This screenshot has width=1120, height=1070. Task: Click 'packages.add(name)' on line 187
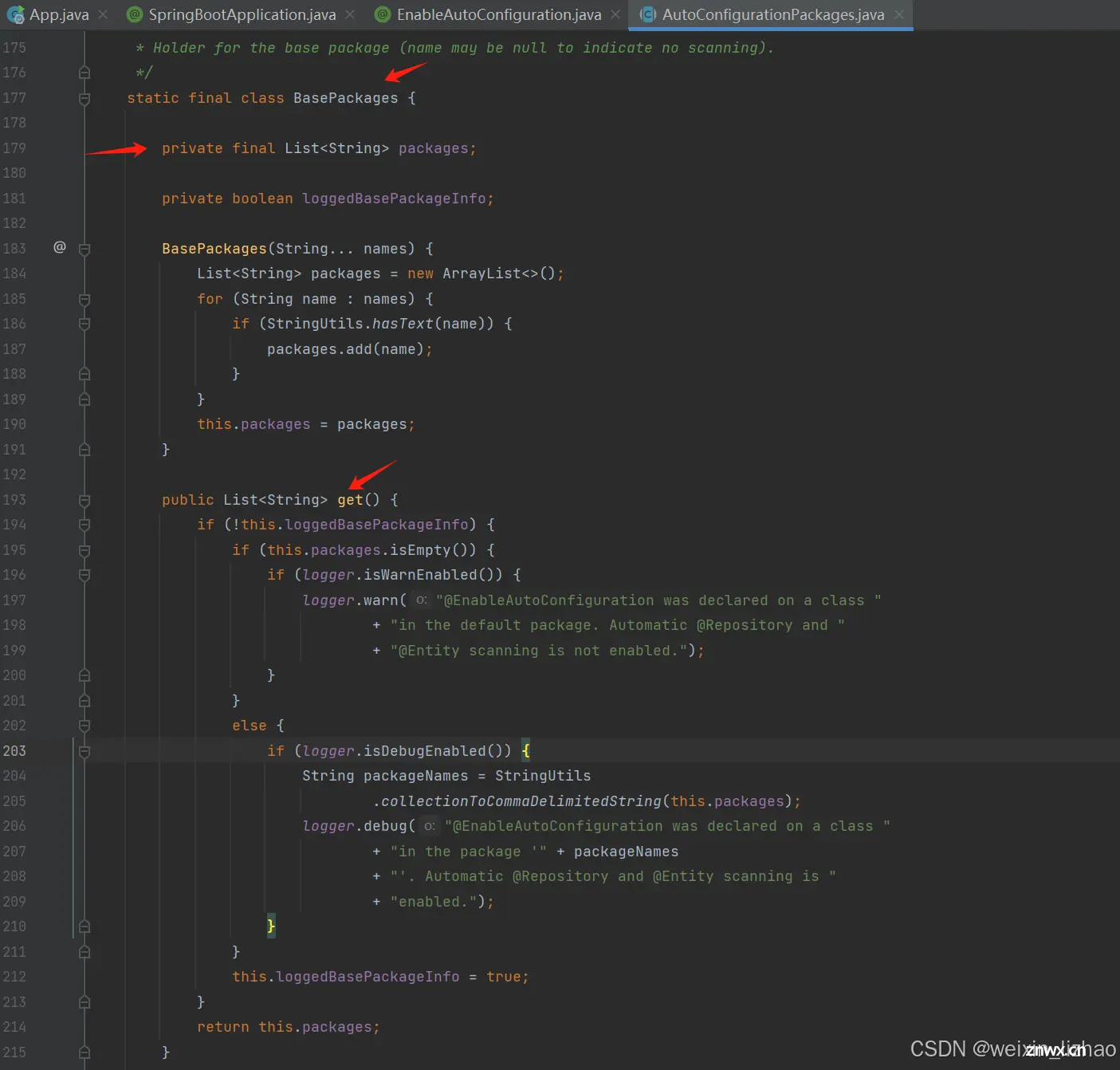pyautogui.click(x=345, y=349)
